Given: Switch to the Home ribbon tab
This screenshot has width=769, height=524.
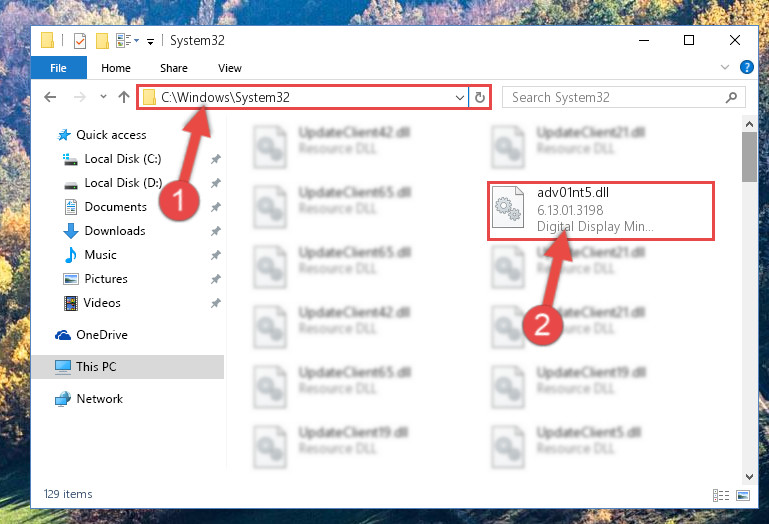Looking at the screenshot, I should point(116,68).
